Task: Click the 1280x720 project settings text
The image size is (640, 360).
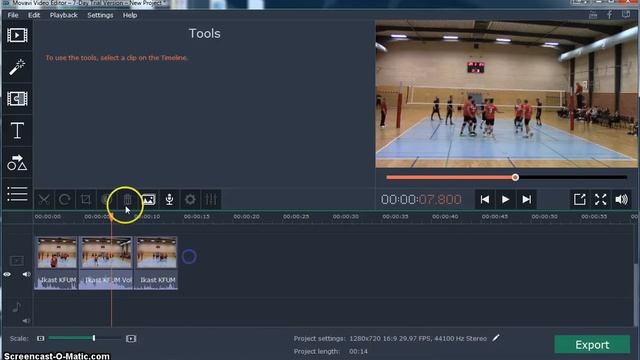Action: (x=418, y=338)
